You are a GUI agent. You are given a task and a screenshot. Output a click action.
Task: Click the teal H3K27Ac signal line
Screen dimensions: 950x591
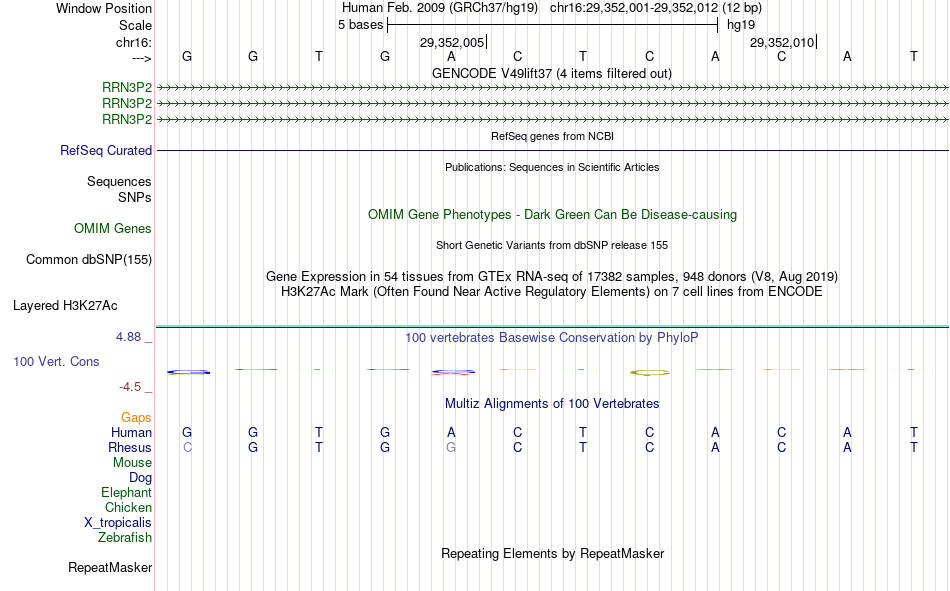coord(553,327)
